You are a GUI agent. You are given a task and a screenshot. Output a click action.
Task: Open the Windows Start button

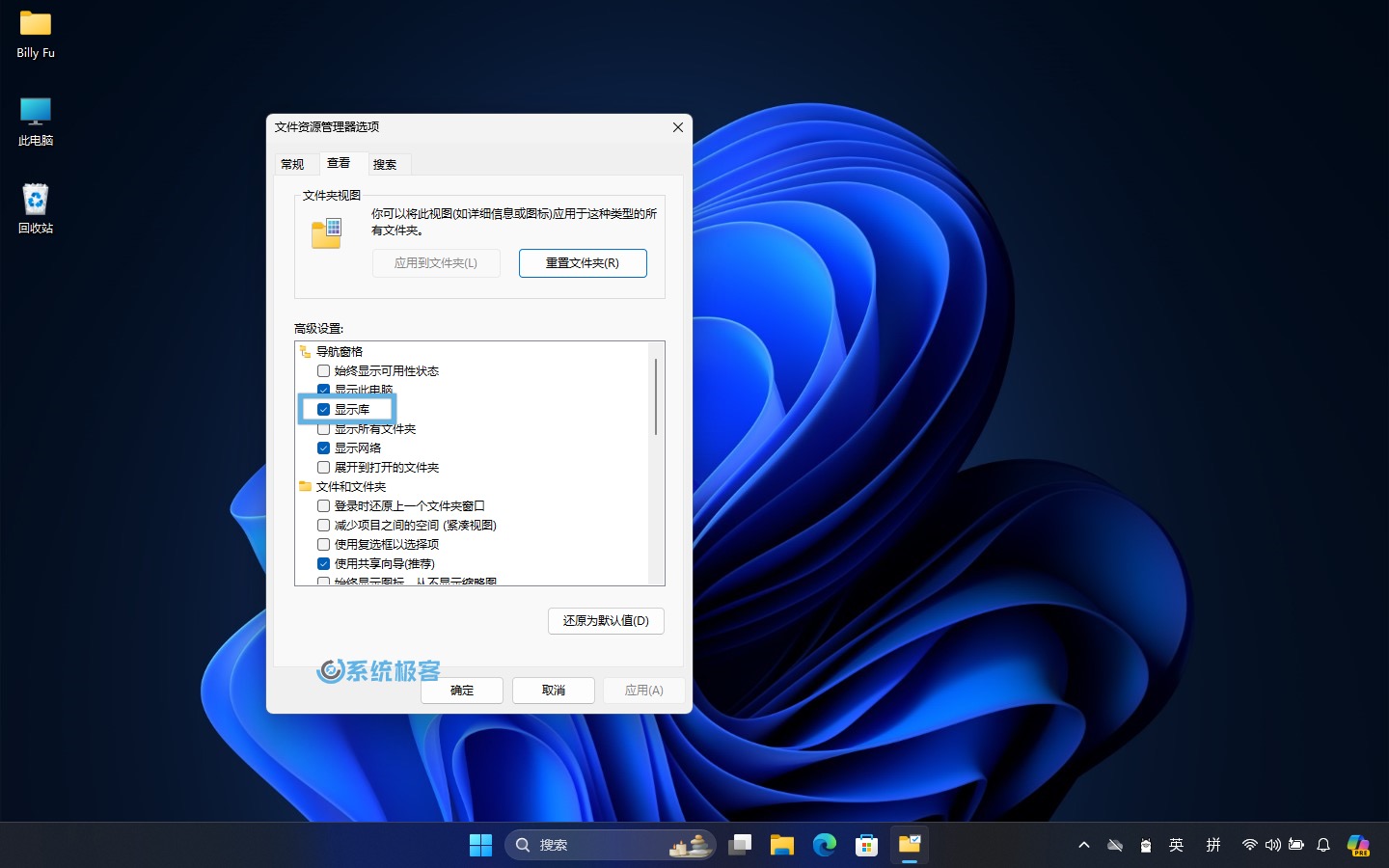coord(480,845)
